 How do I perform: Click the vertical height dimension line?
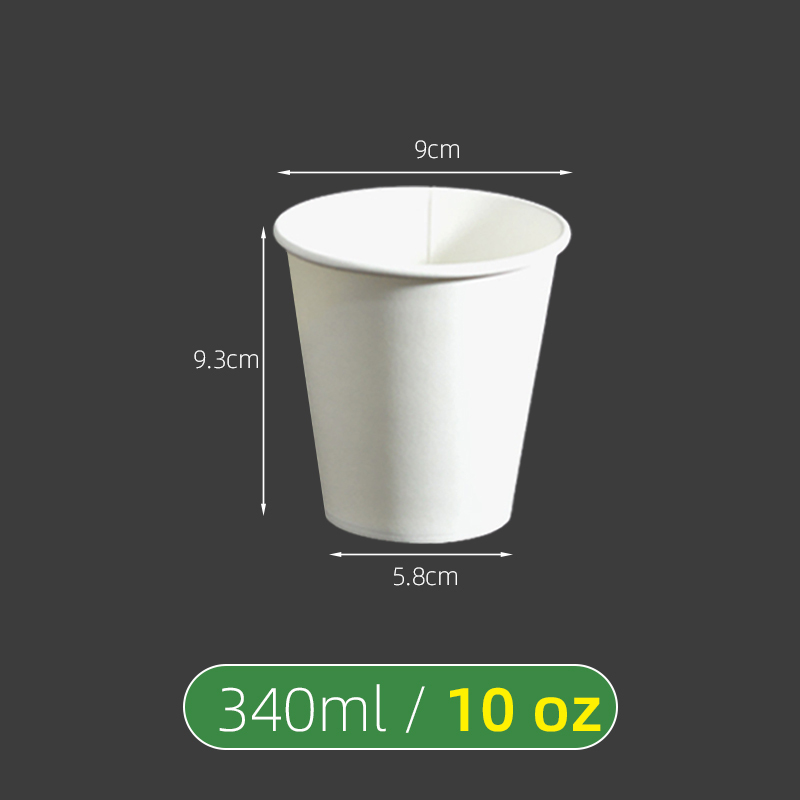click(x=263, y=371)
